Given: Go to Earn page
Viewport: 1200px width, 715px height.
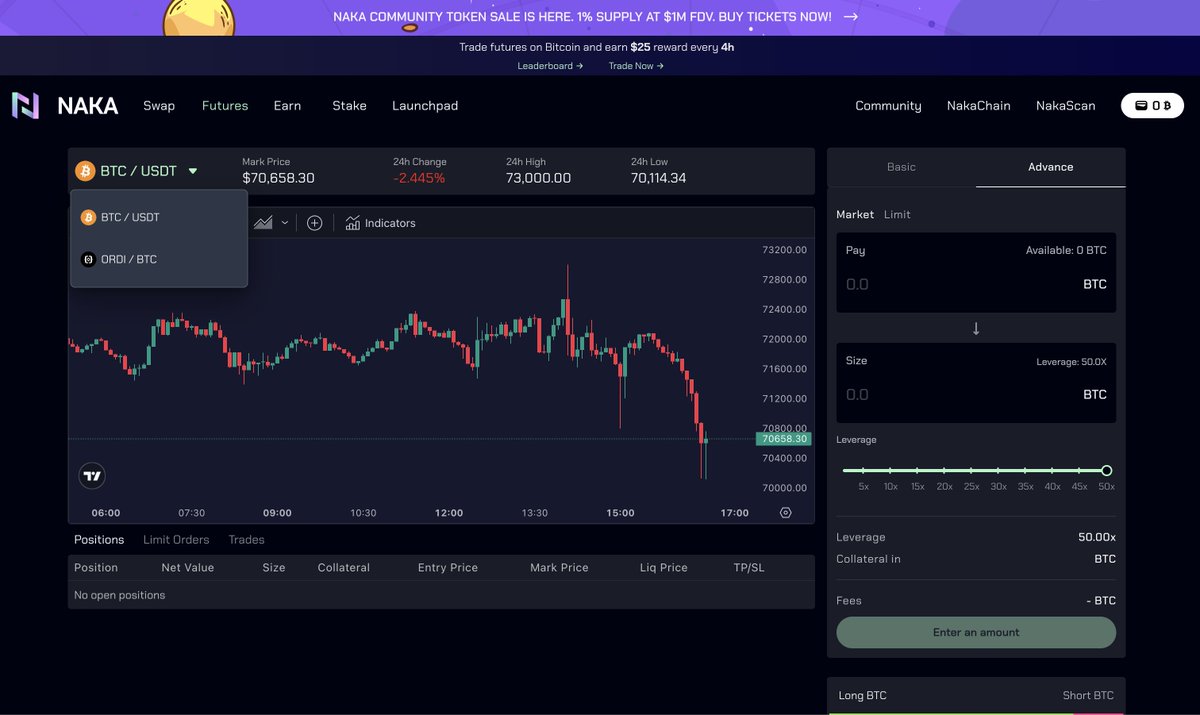Looking at the screenshot, I should point(287,105).
